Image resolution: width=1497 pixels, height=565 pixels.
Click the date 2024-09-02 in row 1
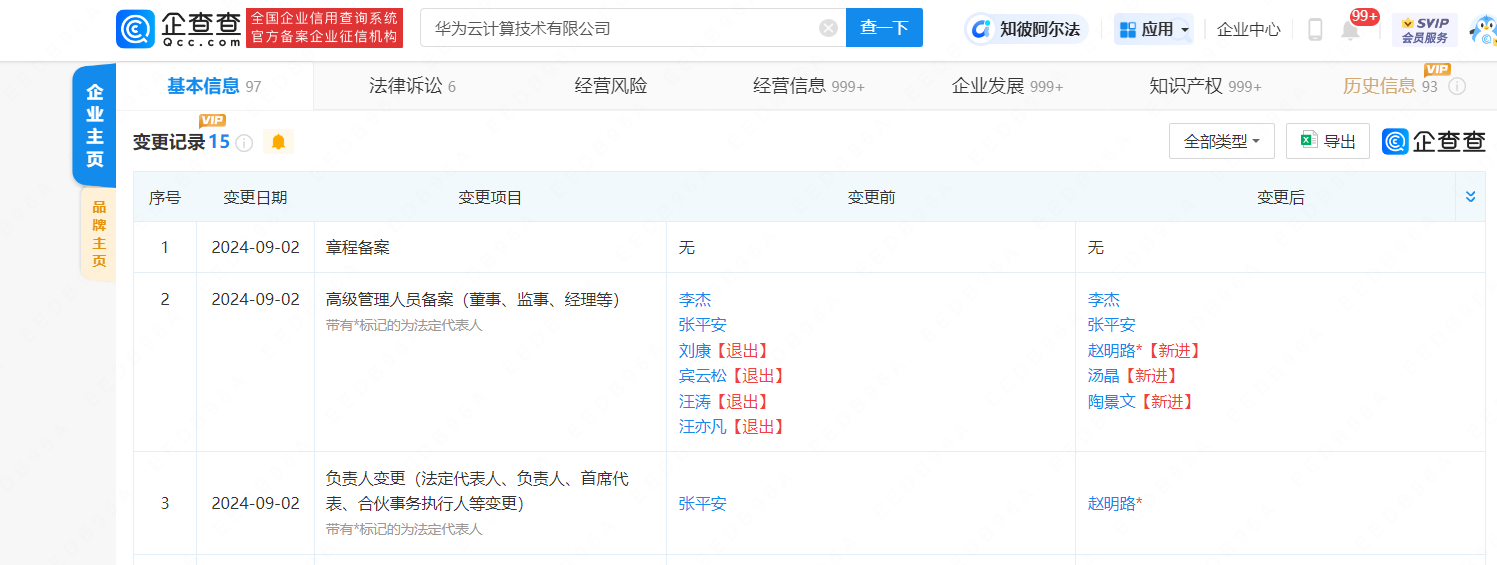pos(255,247)
